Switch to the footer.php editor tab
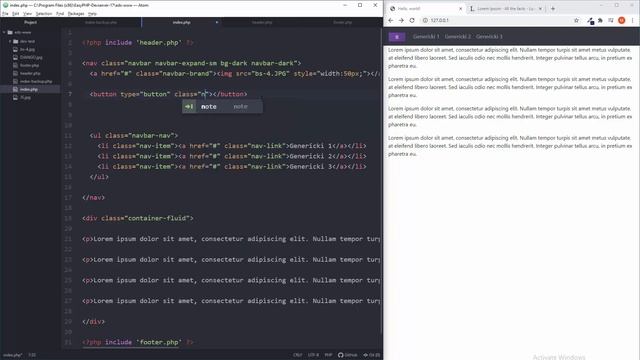This screenshot has width=640, height=360. pyautogui.click(x=342, y=22)
